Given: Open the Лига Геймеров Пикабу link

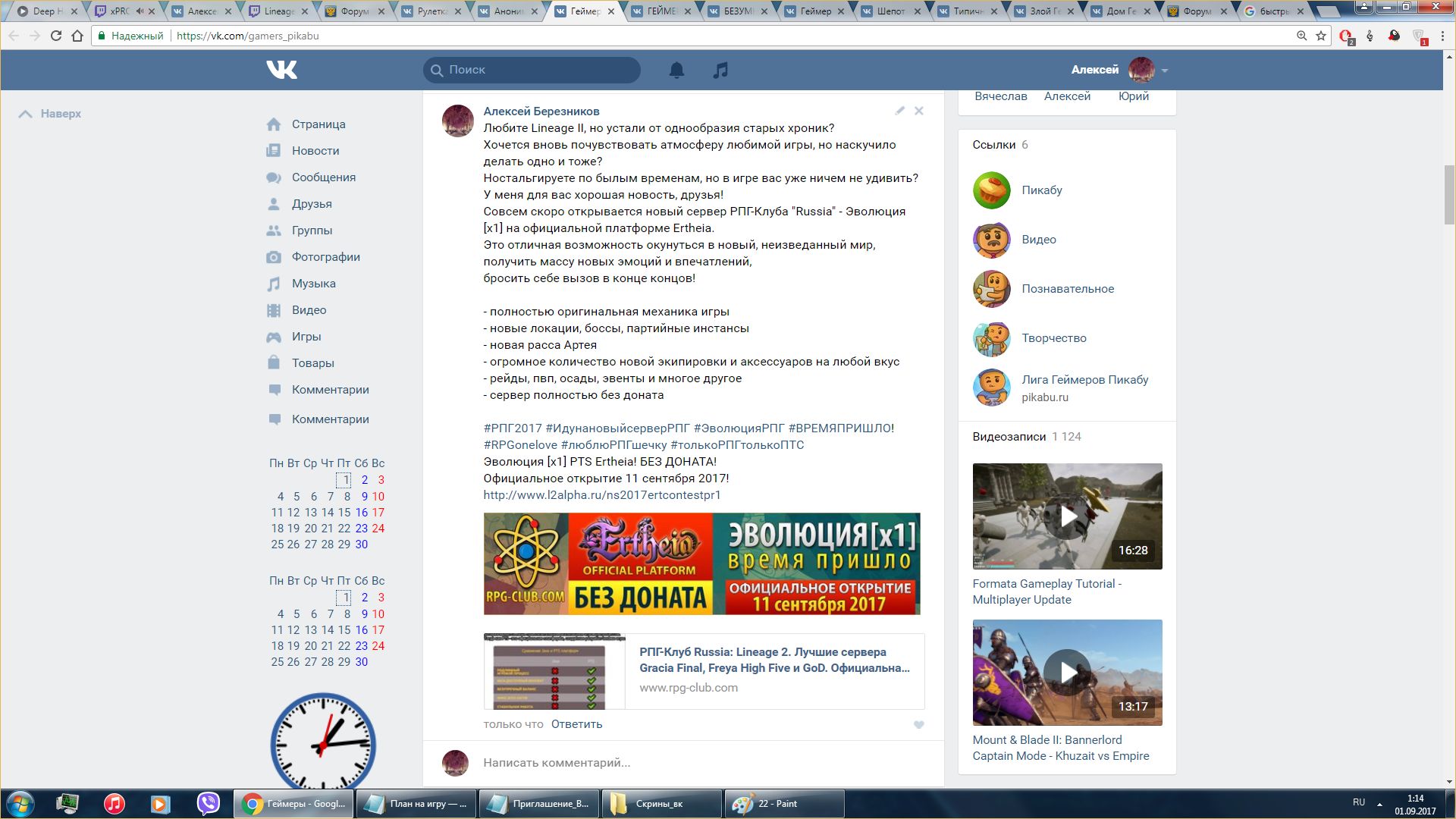Looking at the screenshot, I should coord(1085,380).
